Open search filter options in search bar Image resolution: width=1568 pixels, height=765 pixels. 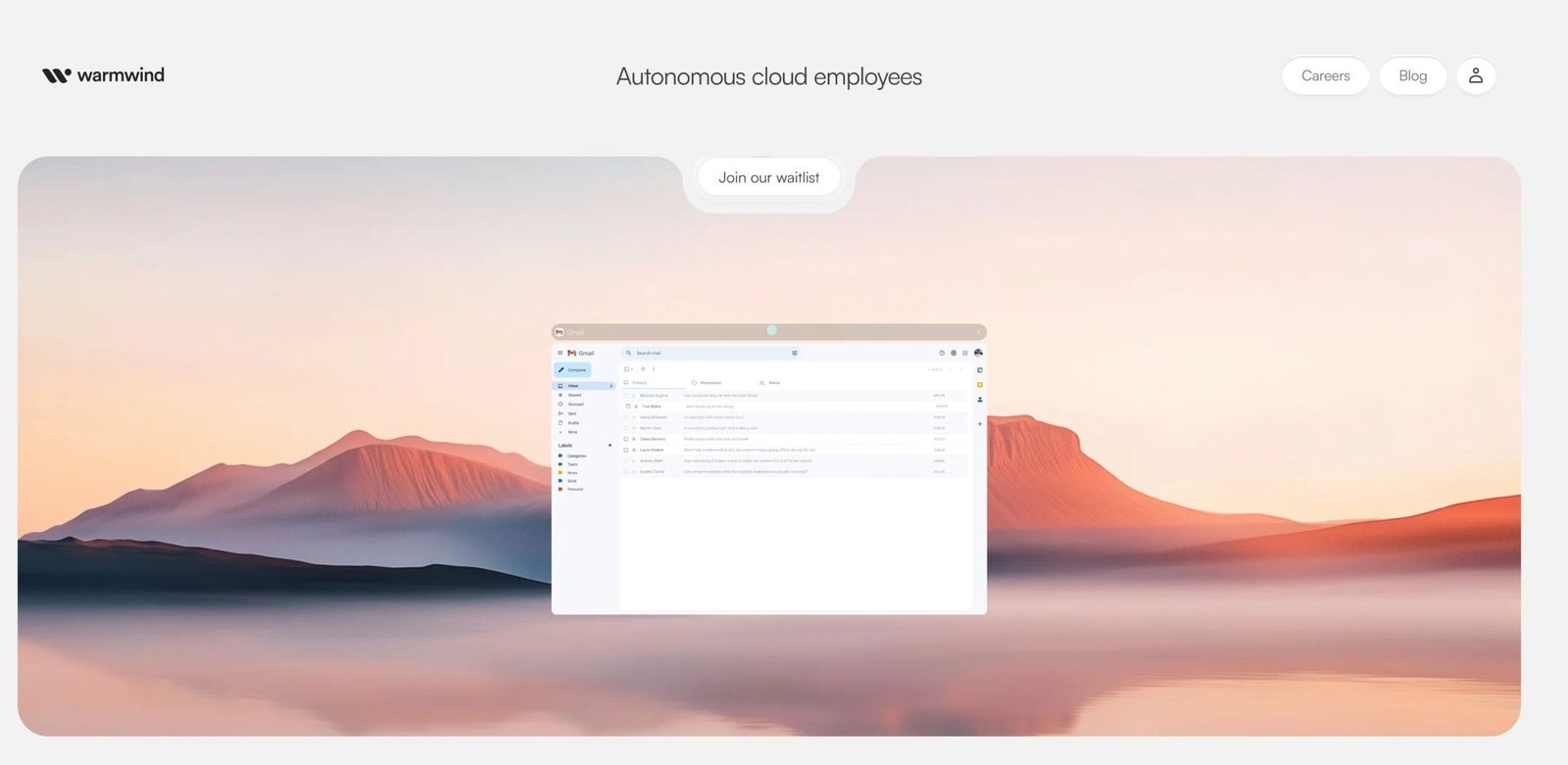coord(794,353)
